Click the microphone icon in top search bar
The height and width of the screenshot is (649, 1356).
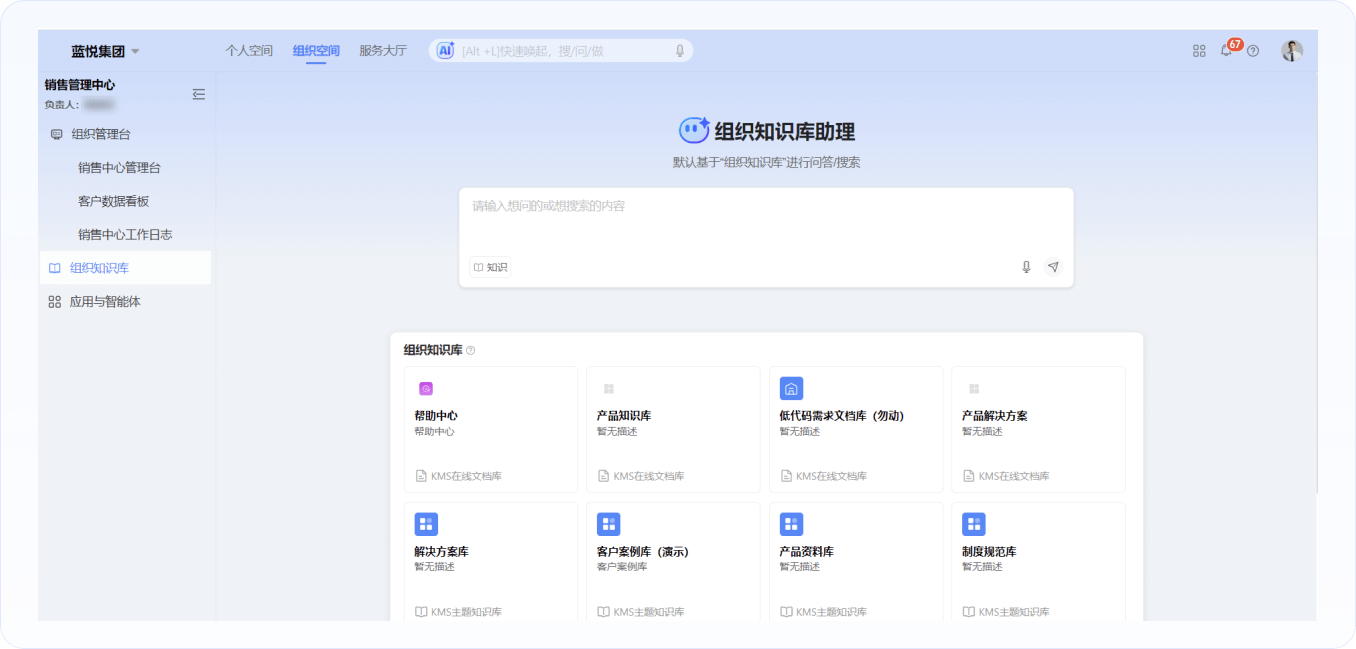680,51
